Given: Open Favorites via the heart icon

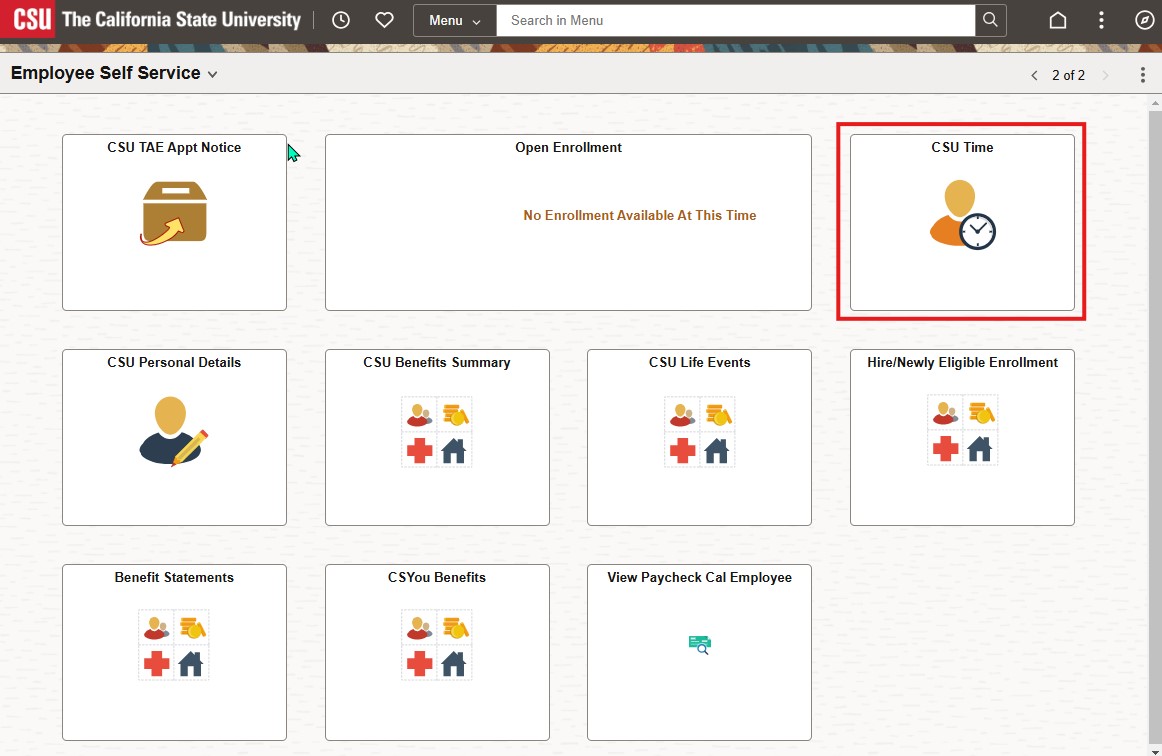Looking at the screenshot, I should [x=384, y=20].
